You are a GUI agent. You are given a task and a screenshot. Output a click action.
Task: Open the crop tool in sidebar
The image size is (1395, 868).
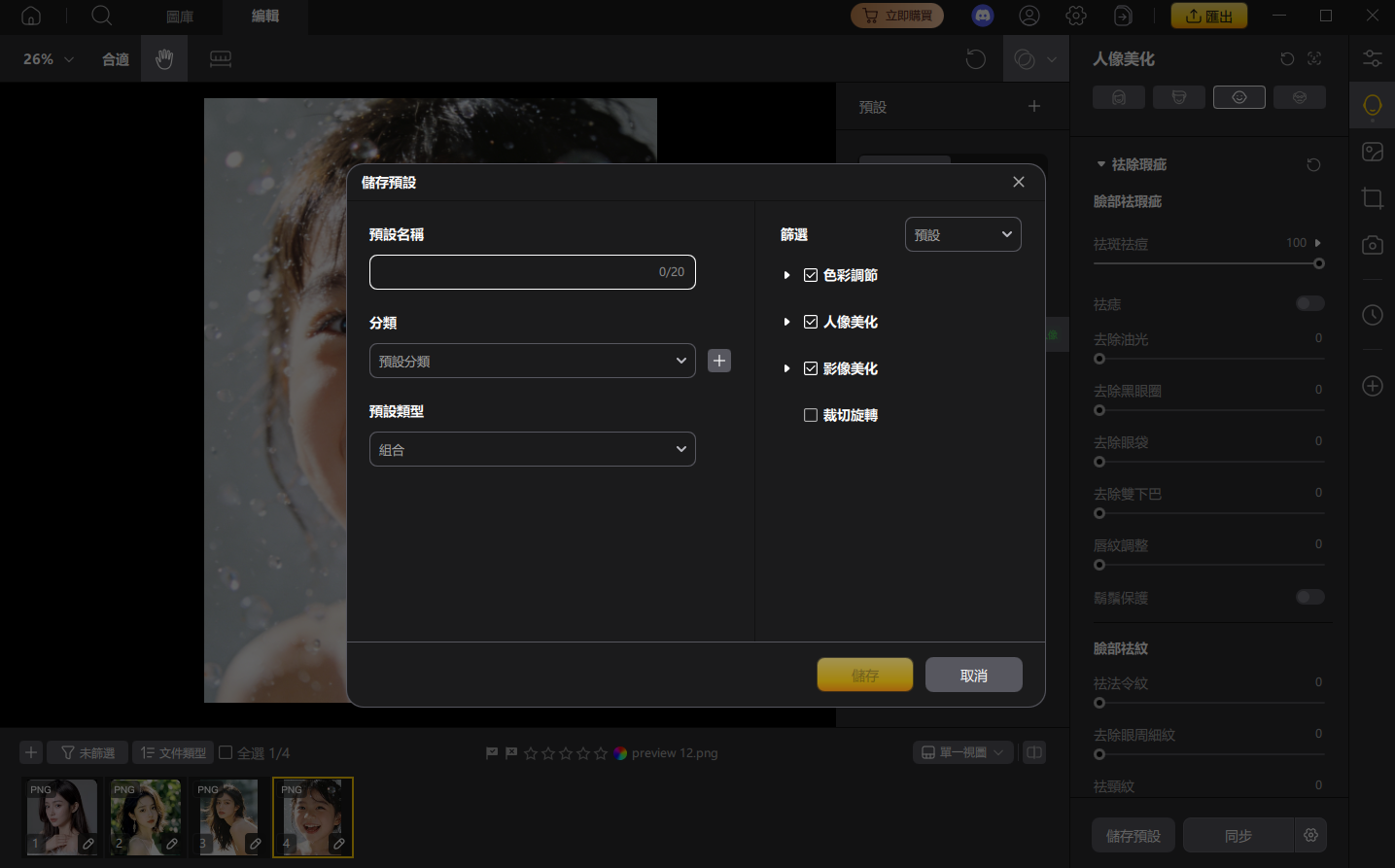point(1372,198)
